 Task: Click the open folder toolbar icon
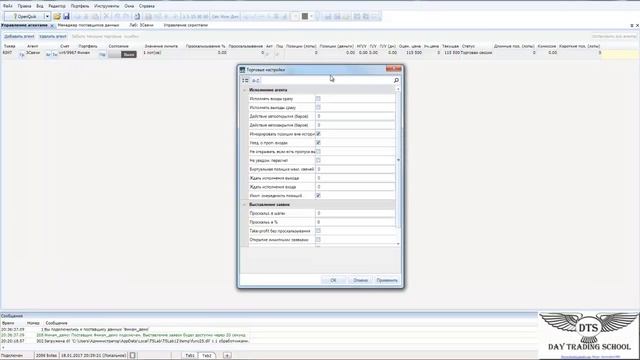click(57, 16)
